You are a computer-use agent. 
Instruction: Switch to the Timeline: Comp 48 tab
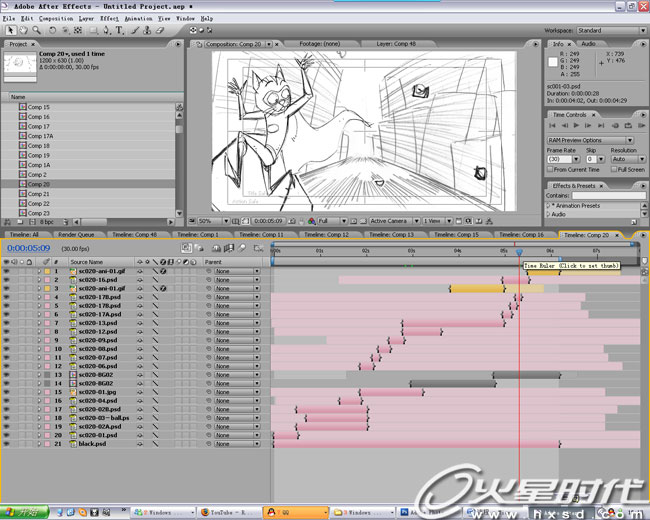tap(135, 235)
